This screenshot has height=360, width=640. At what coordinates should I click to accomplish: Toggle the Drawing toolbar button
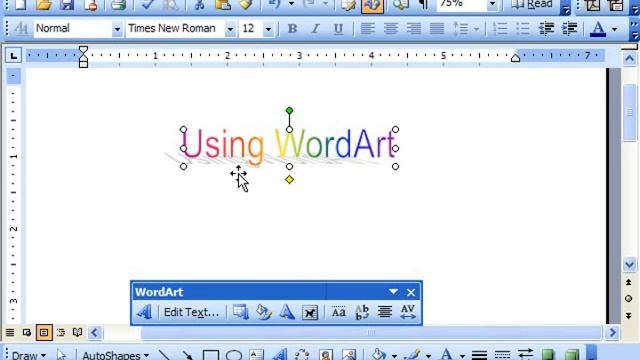pos(372,5)
